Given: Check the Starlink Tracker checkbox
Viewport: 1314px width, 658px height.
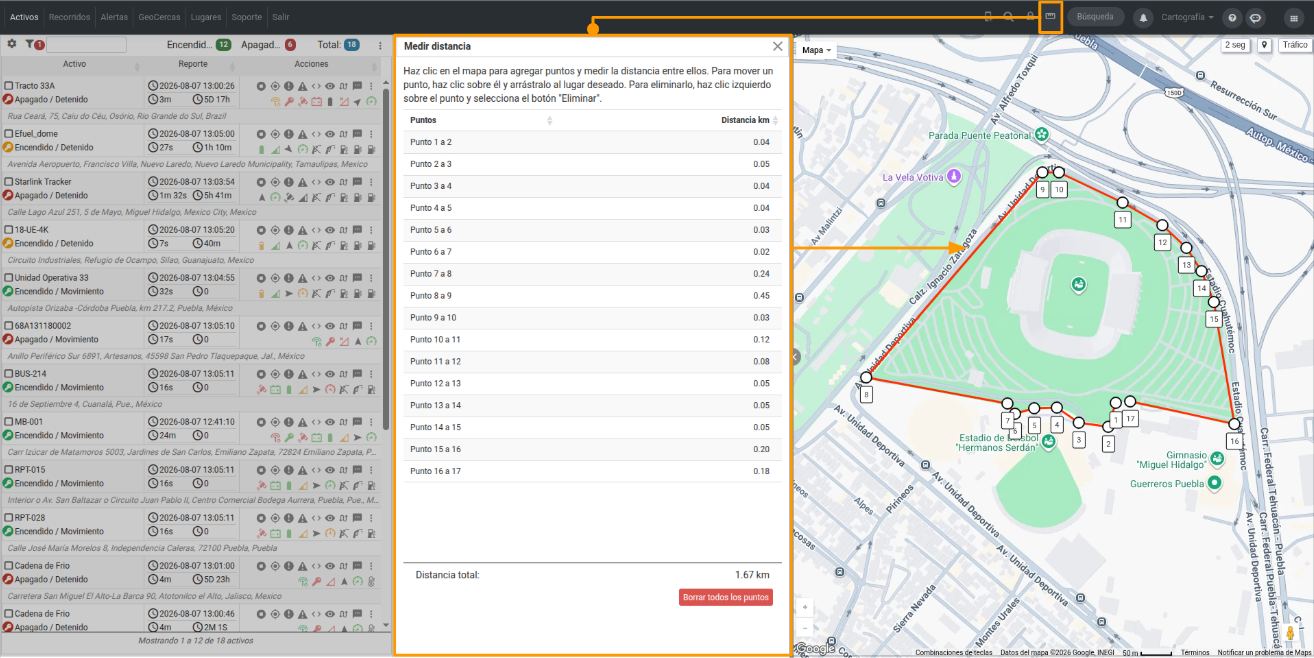Looking at the screenshot, I should coord(9,182).
